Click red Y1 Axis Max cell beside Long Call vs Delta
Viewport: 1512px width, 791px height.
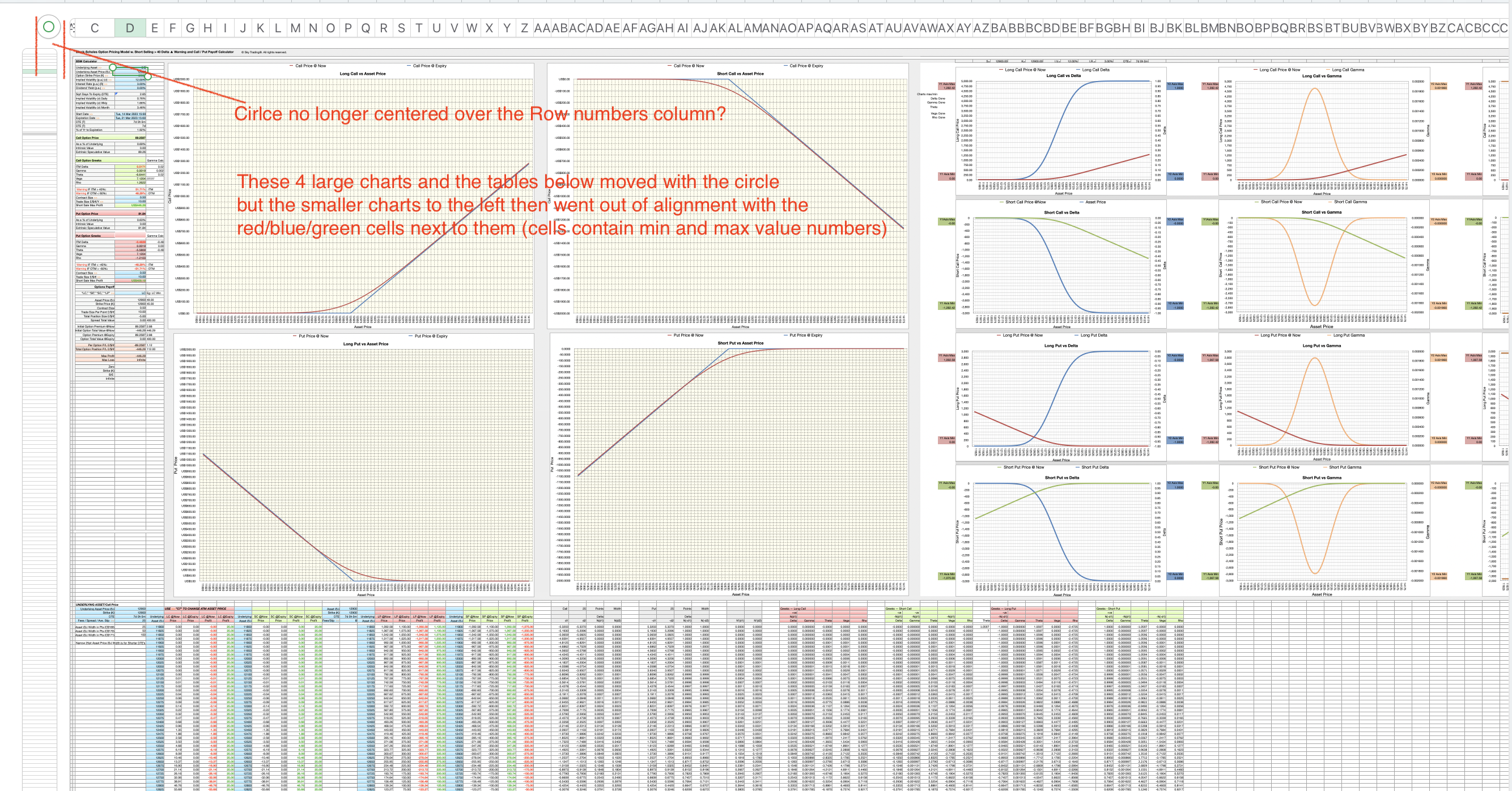(x=947, y=86)
